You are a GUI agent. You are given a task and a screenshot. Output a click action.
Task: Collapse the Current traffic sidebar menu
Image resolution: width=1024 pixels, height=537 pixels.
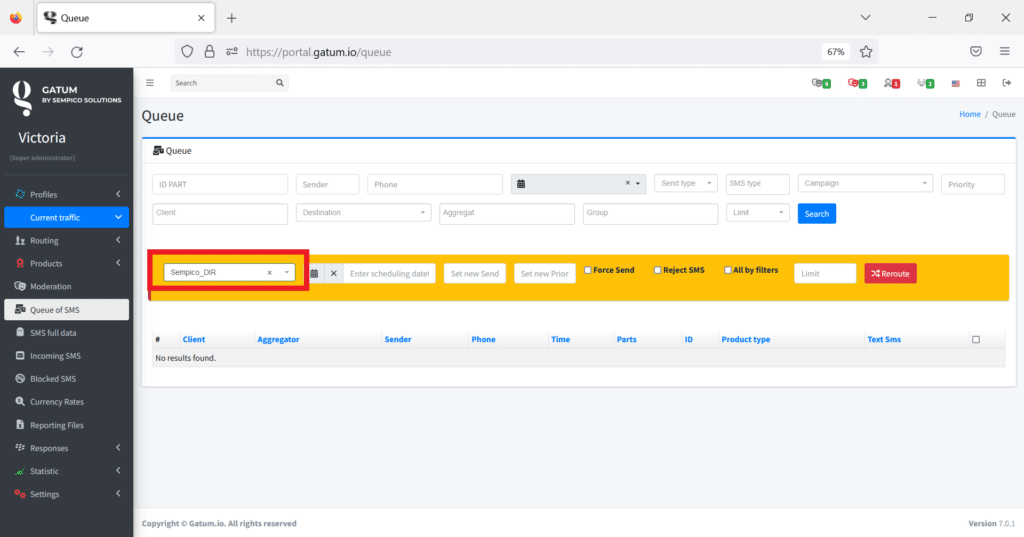66,218
